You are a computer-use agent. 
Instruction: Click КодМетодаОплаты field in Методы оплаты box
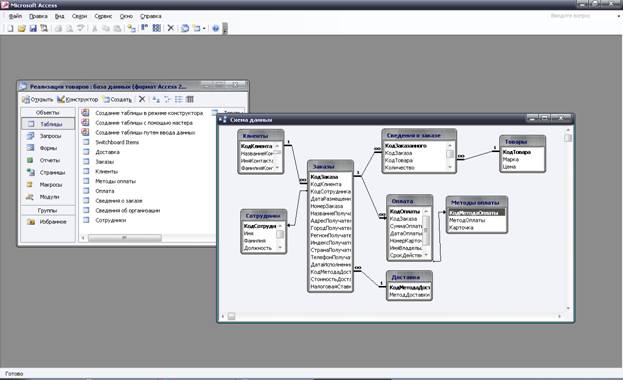[476, 213]
